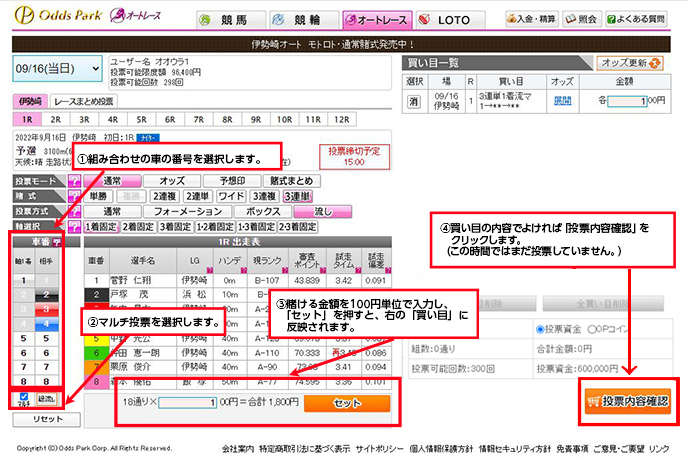Click the 入金・精算 deposit button
Image resolution: width=688 pixels, height=471 pixels.
pos(531,19)
